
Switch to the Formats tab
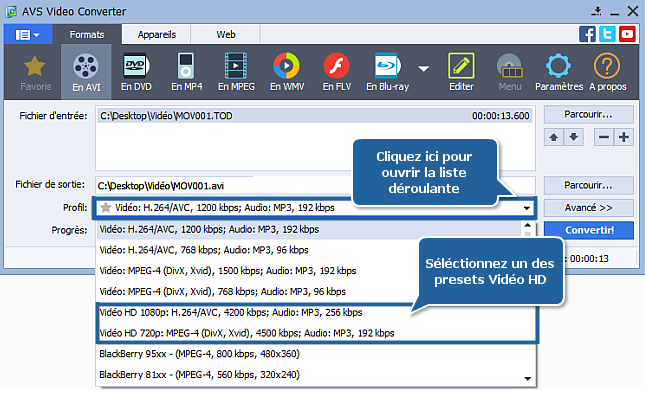(87, 35)
